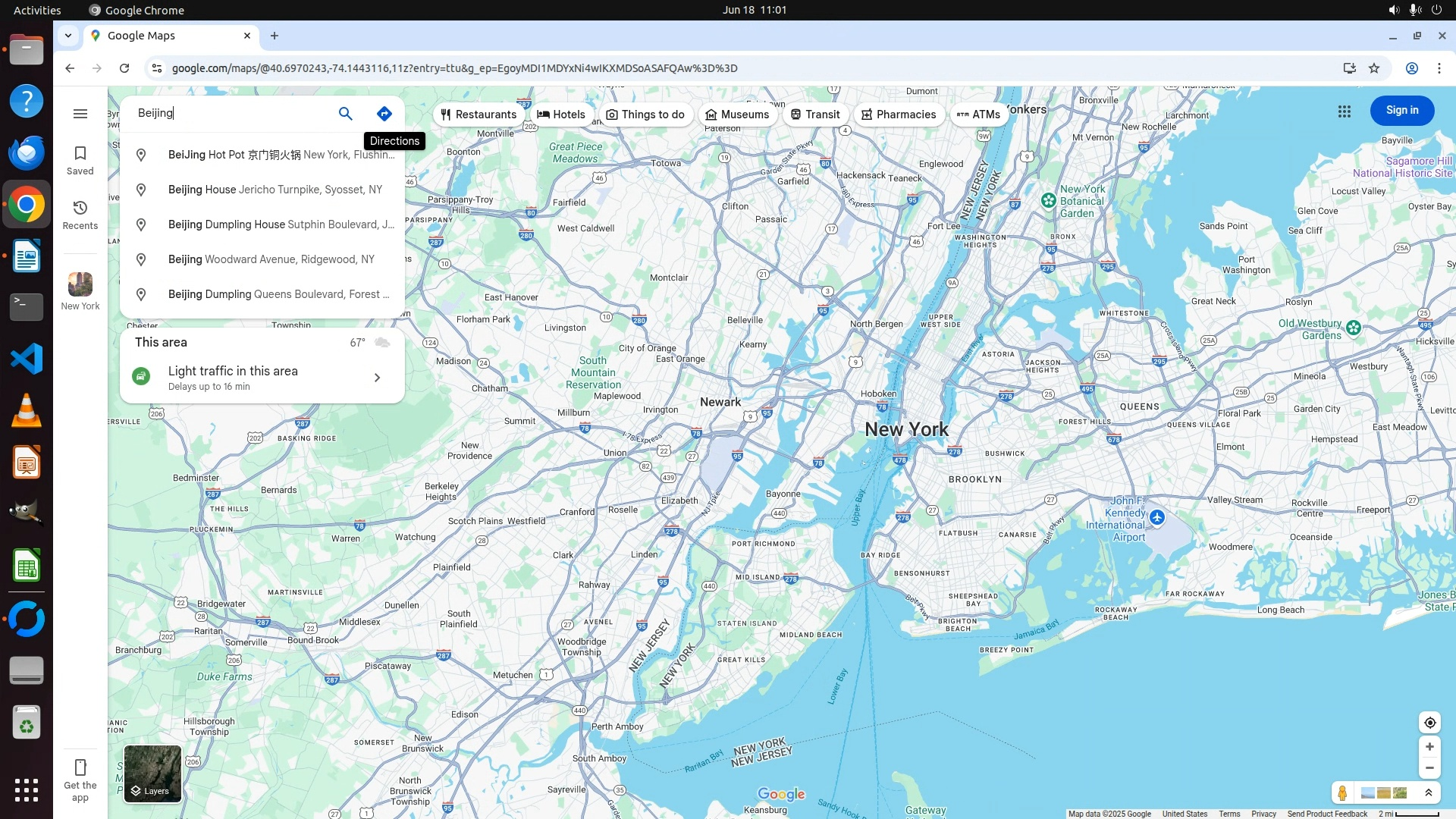Select the Hotels category chip

click(x=561, y=115)
